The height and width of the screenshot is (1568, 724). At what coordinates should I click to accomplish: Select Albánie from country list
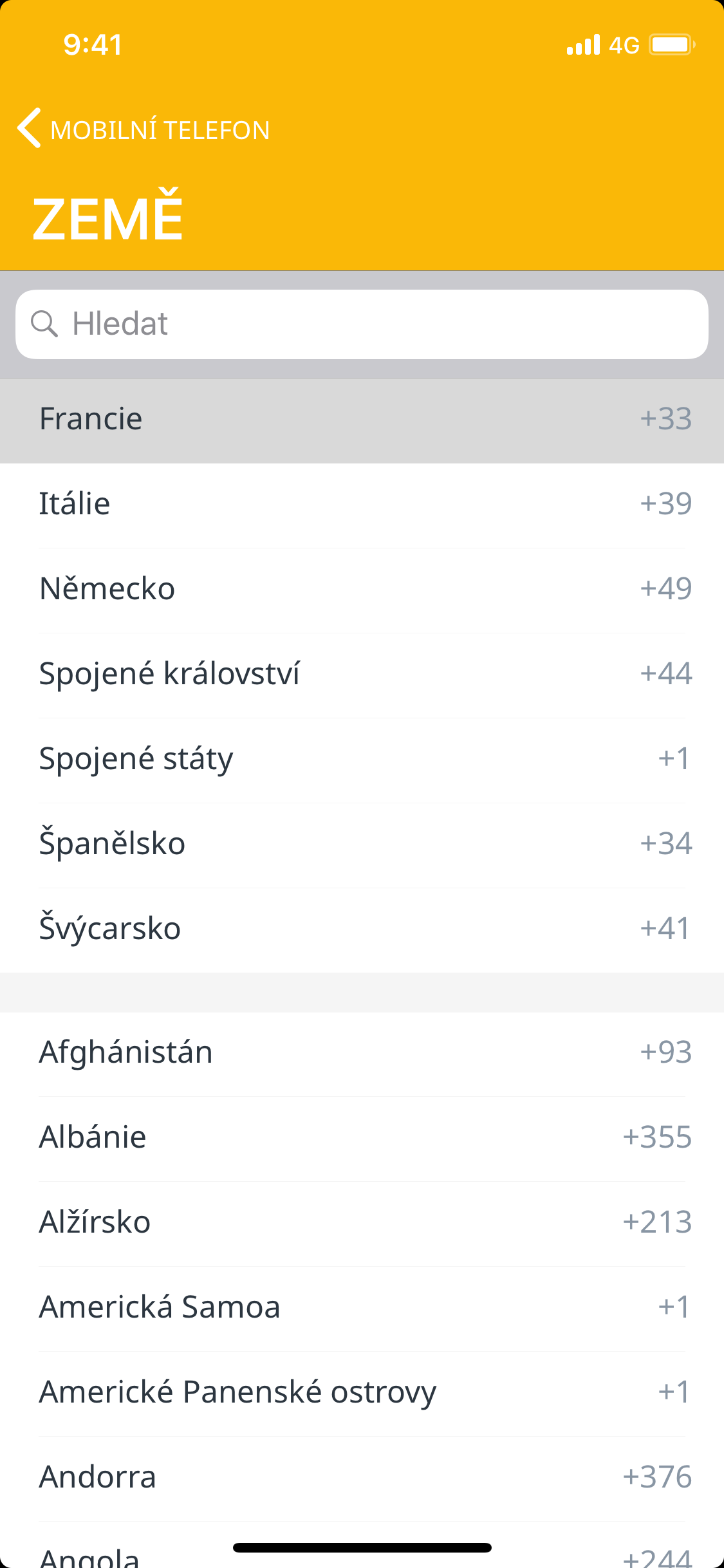pyautogui.click(x=362, y=1137)
